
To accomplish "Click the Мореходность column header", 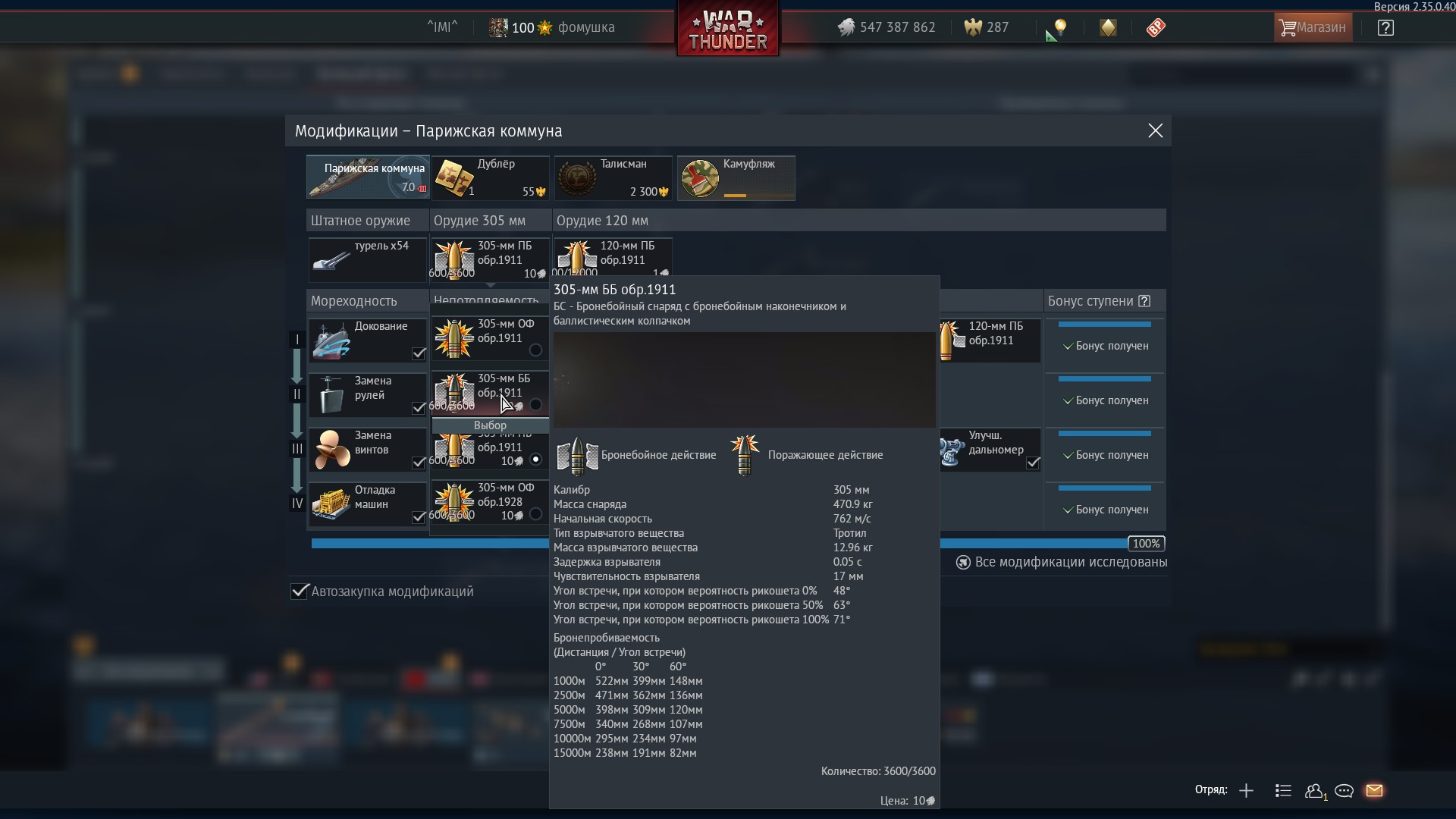I will [x=368, y=301].
